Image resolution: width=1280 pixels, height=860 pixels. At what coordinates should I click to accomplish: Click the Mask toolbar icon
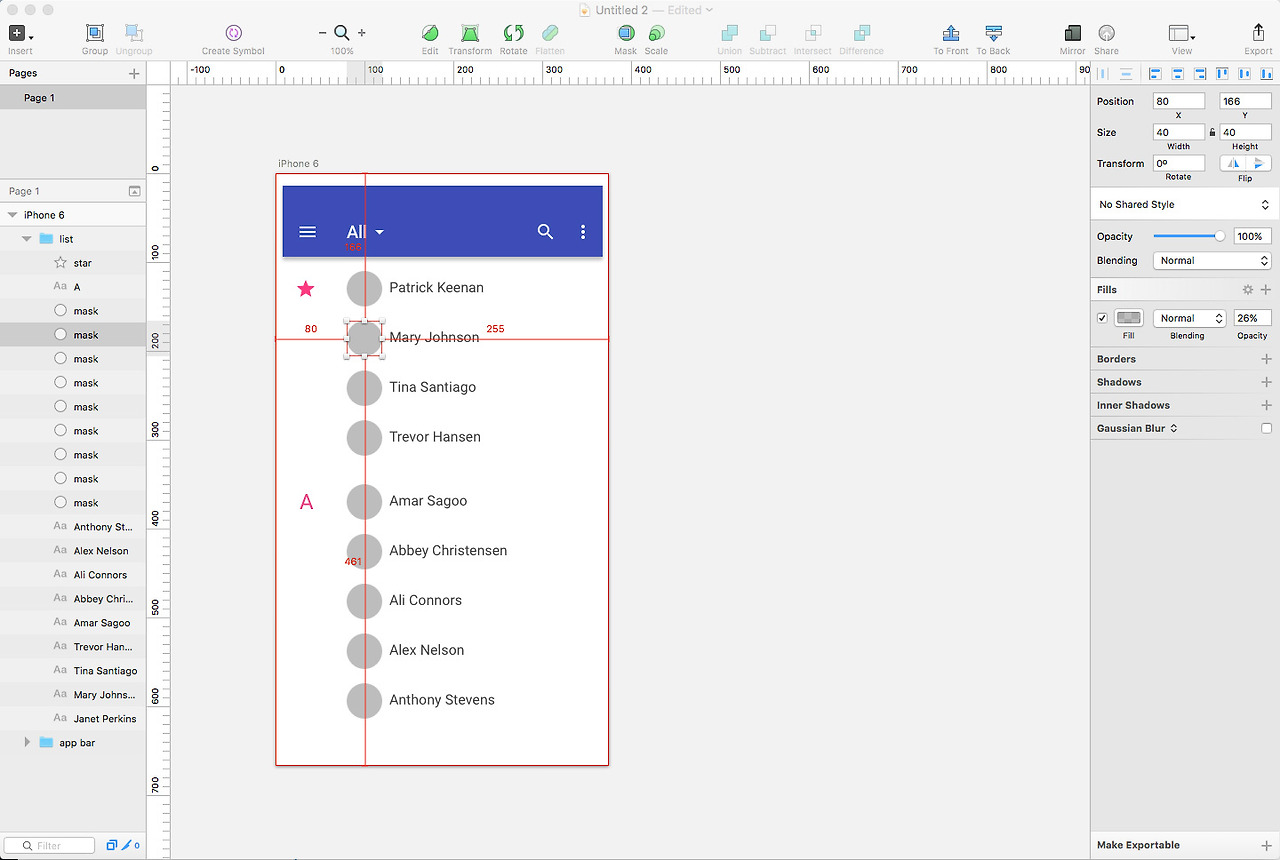pos(625,33)
